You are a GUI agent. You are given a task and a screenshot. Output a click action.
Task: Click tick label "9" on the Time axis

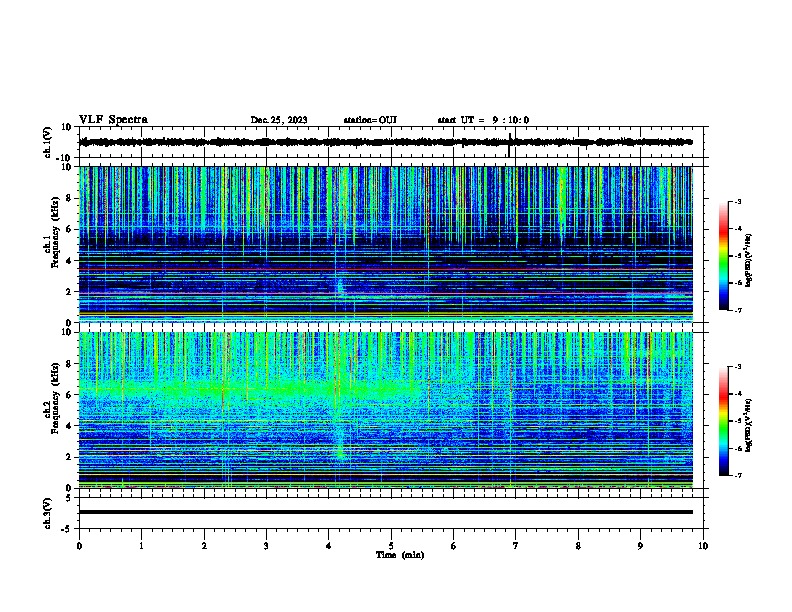(640, 546)
